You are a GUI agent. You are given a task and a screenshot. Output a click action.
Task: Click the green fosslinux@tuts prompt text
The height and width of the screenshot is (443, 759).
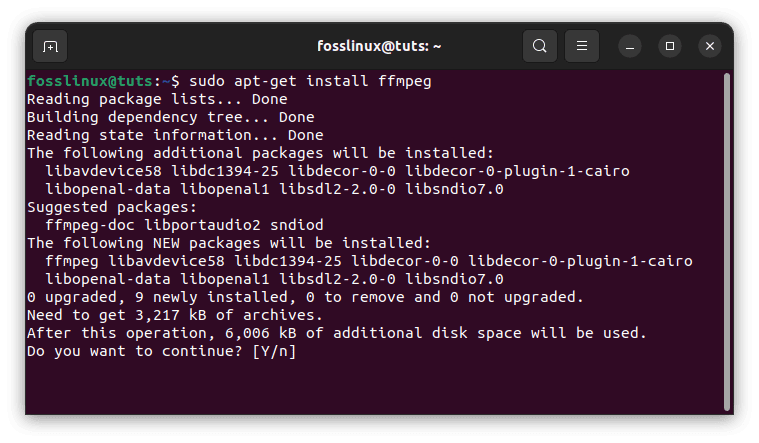(90, 81)
